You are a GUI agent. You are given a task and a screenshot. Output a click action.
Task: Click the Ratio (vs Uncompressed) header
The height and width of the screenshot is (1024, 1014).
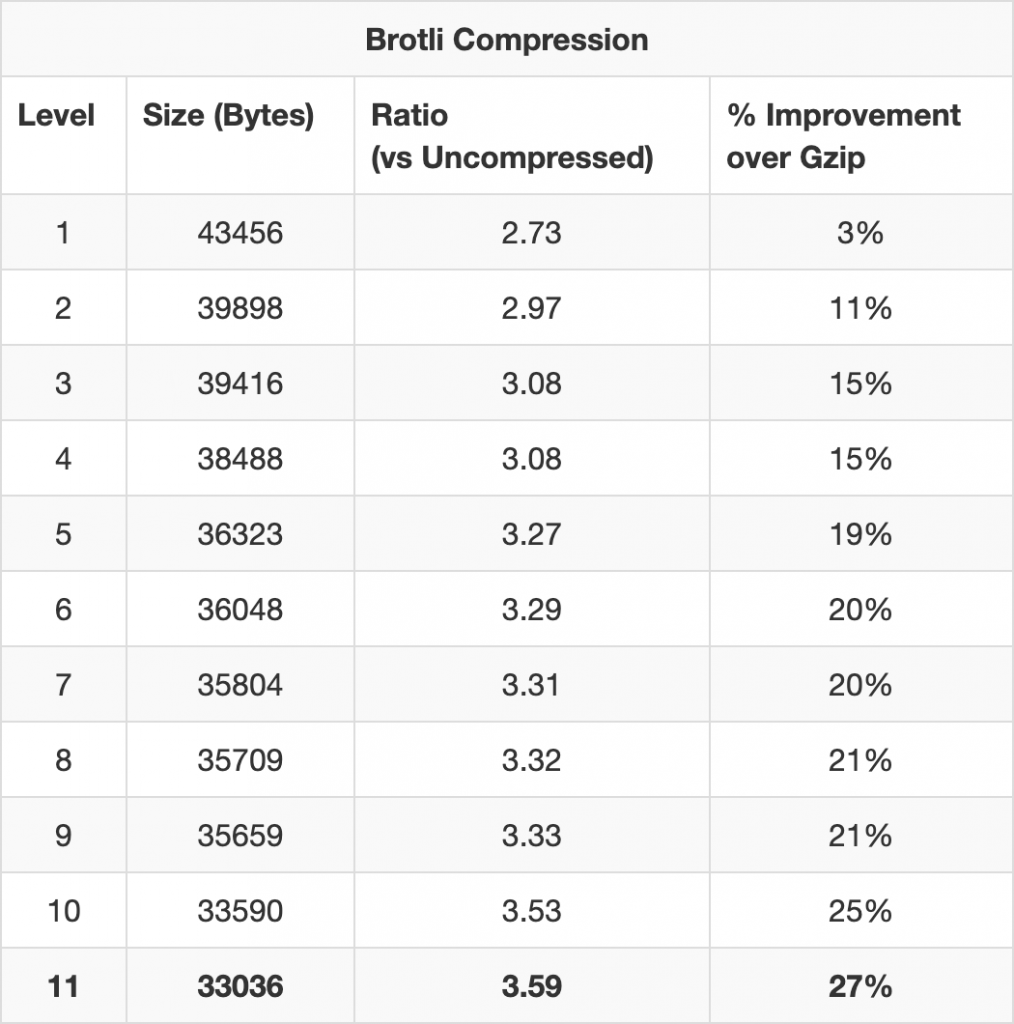pyautogui.click(x=511, y=137)
